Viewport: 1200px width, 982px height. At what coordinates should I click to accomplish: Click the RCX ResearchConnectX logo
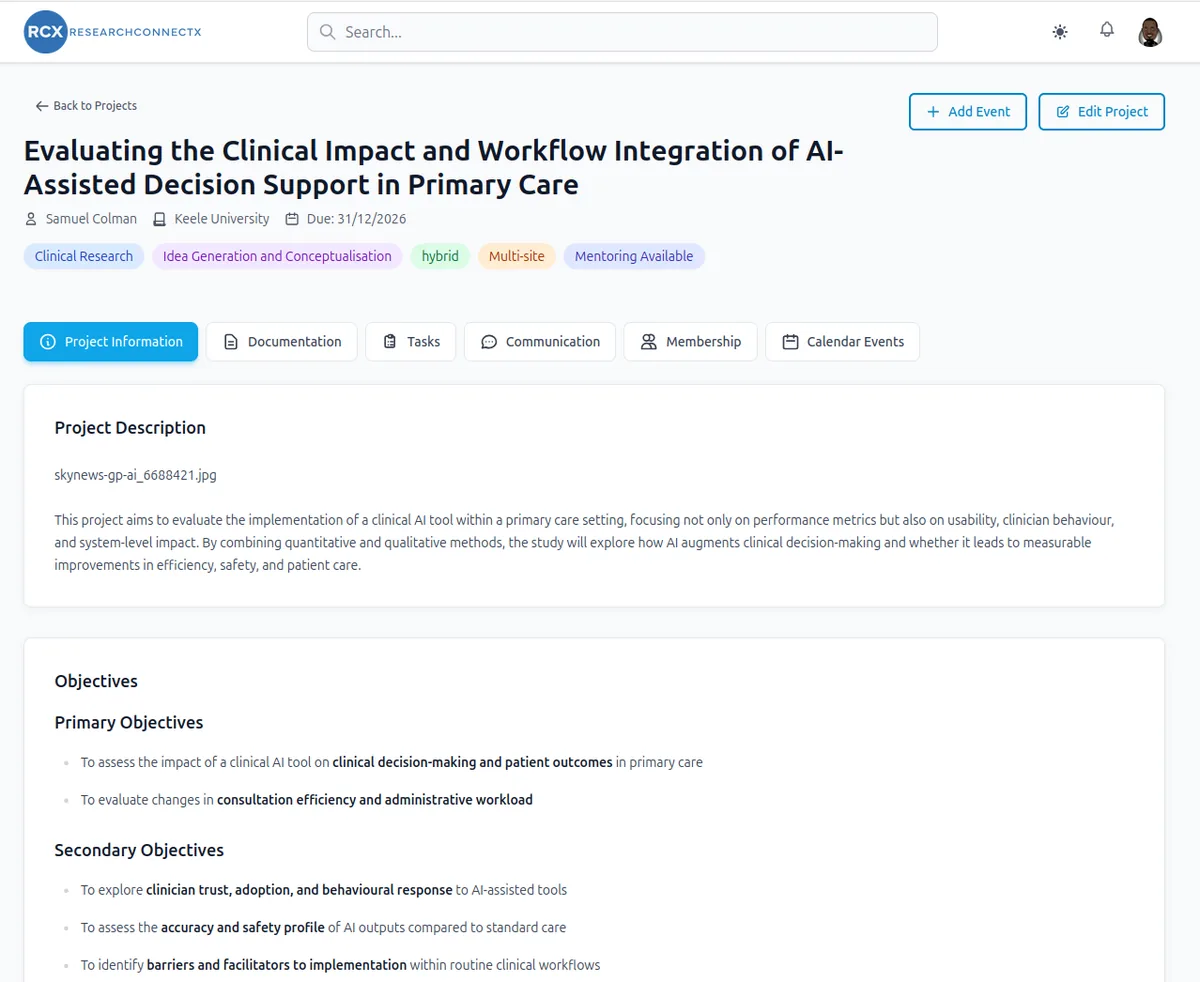[x=113, y=32]
